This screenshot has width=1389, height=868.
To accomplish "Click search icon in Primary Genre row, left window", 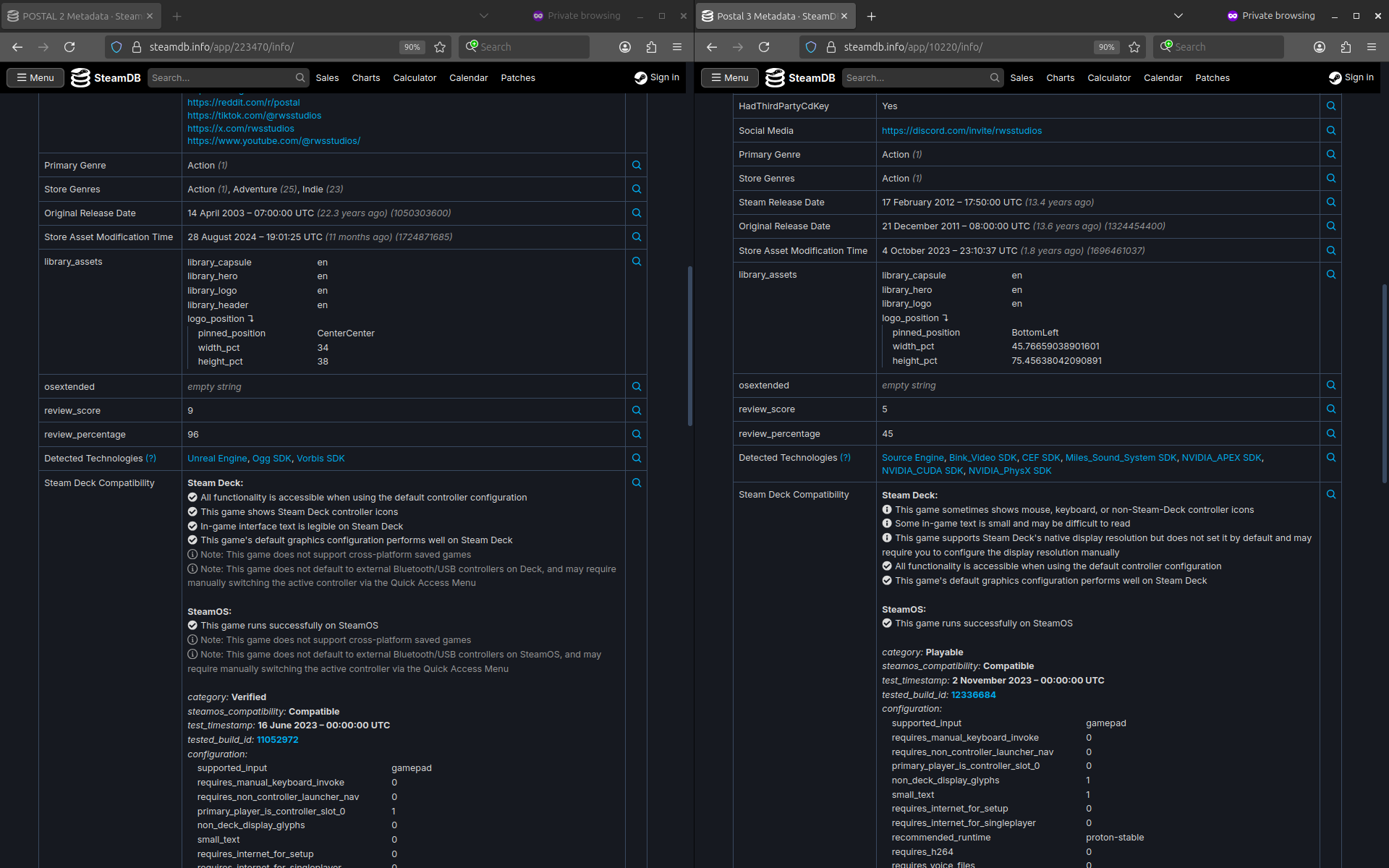I will click(x=637, y=166).
